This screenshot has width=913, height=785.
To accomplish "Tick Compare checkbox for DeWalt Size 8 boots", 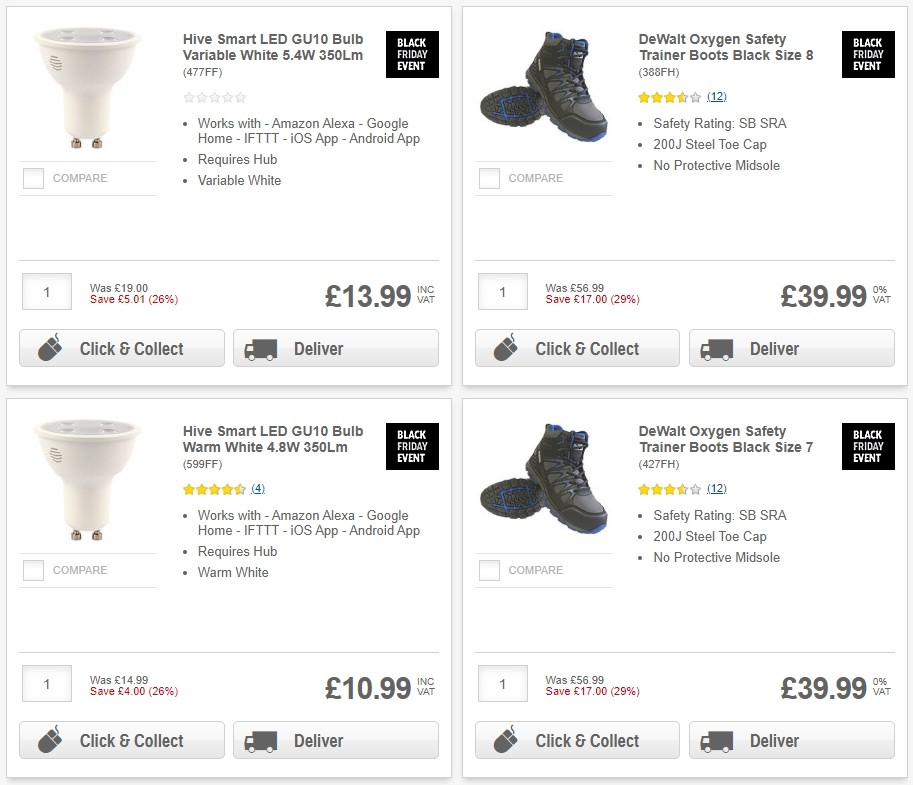I will (489, 179).
